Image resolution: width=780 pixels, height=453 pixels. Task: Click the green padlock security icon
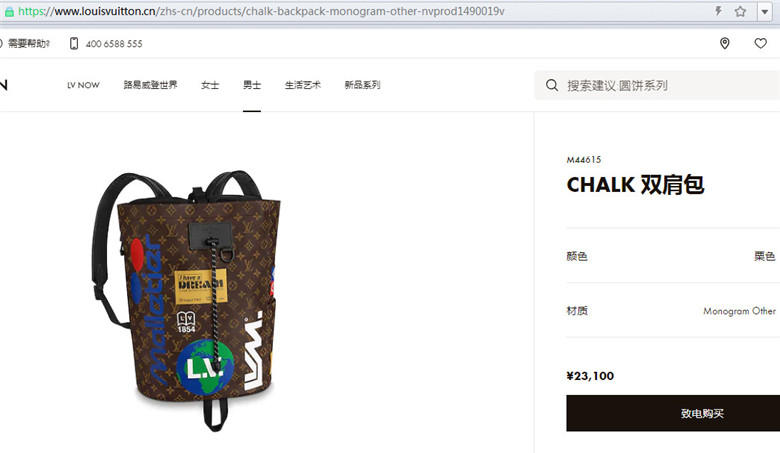coord(9,11)
